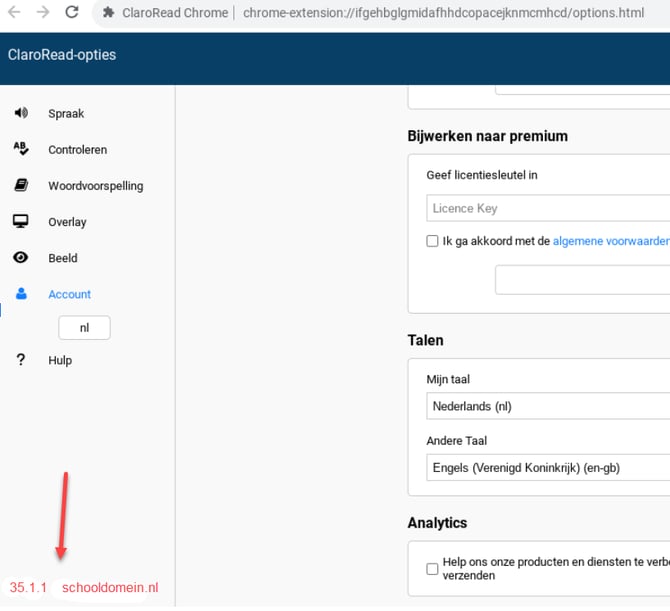Click the browser forward arrow
Screen dimensions: 670x611
click(x=43, y=13)
